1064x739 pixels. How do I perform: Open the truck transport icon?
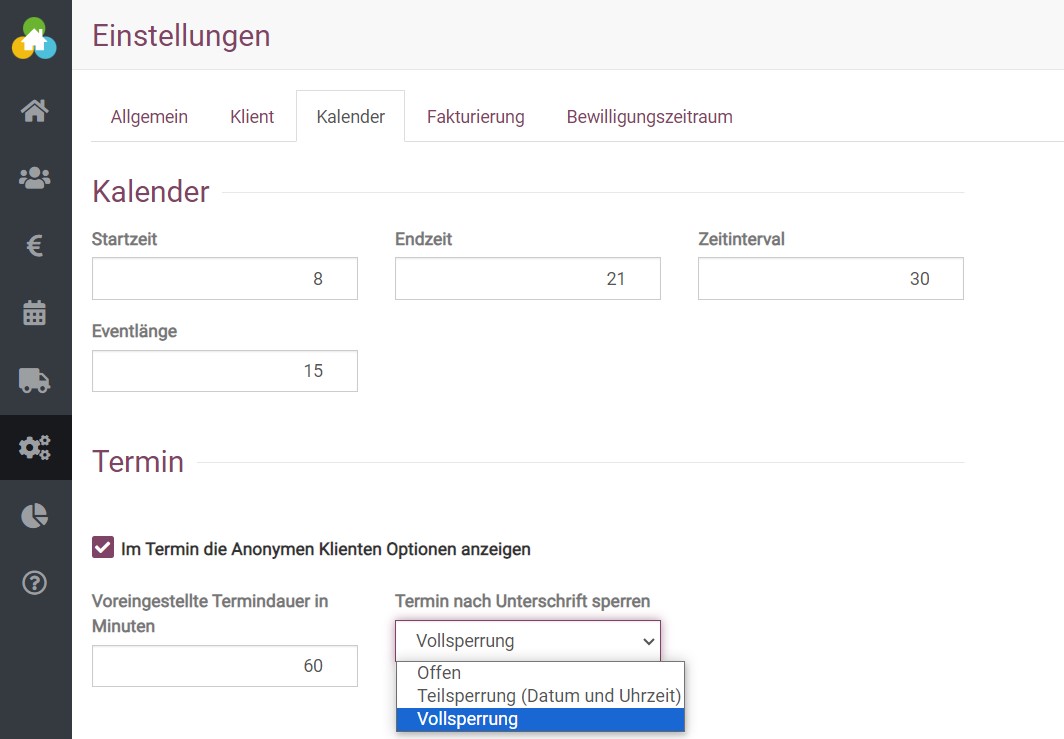[x=35, y=380]
